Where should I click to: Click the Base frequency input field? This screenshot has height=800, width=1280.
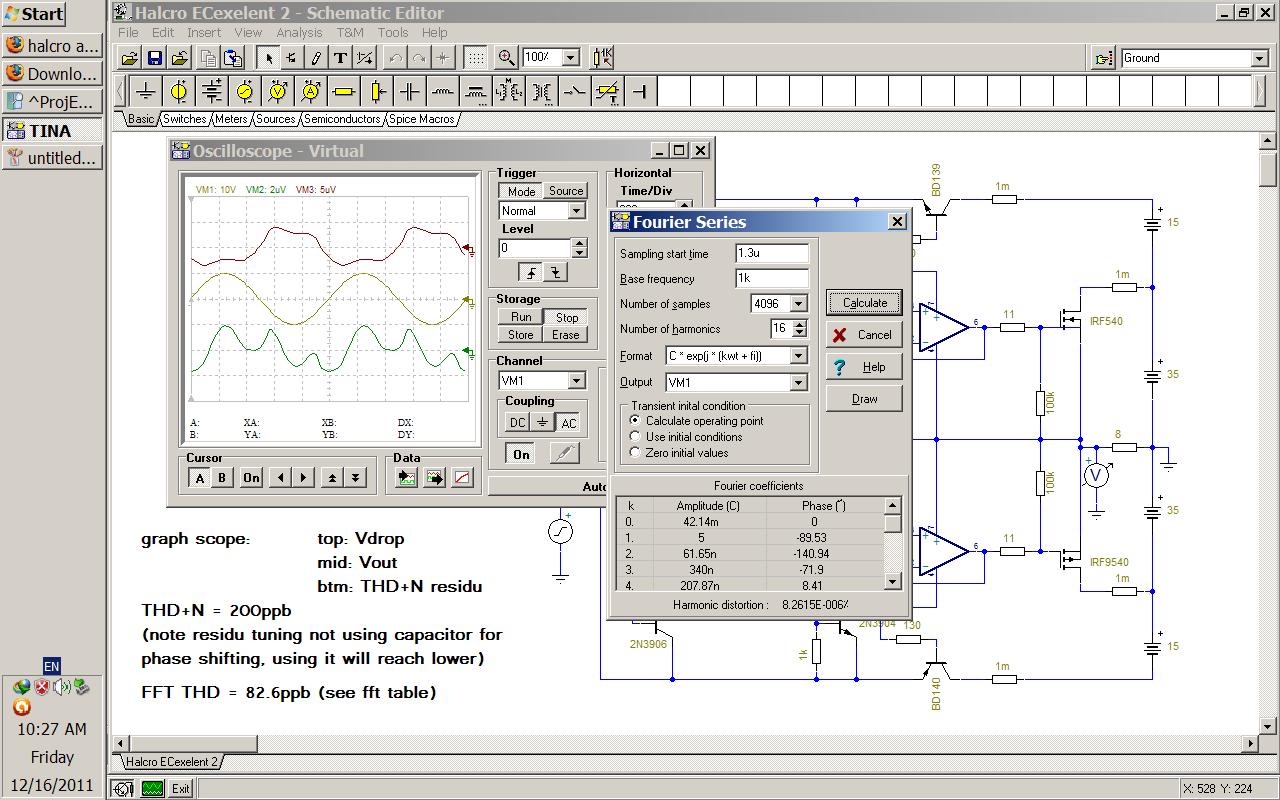click(772, 279)
